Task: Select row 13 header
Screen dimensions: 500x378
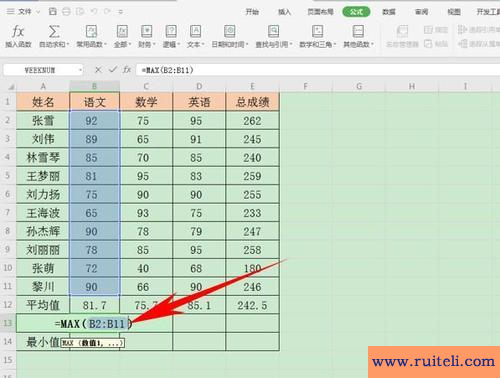Action: [8, 323]
